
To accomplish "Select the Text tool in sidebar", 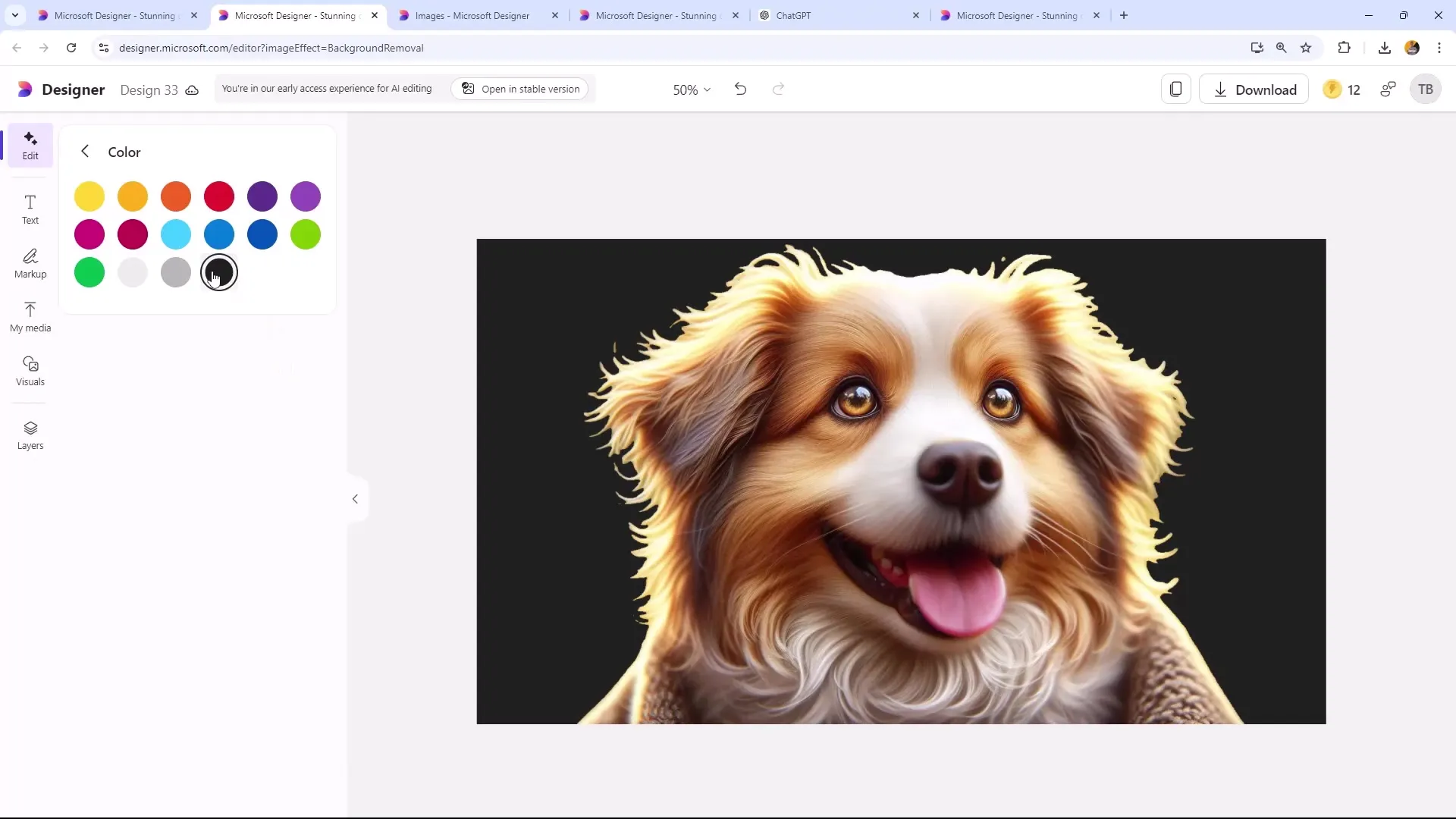I will [x=30, y=209].
